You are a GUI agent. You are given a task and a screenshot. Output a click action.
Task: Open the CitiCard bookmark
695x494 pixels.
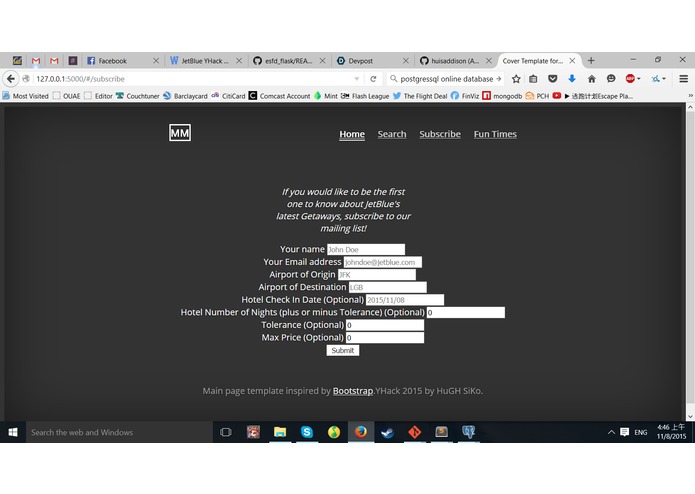pos(228,96)
